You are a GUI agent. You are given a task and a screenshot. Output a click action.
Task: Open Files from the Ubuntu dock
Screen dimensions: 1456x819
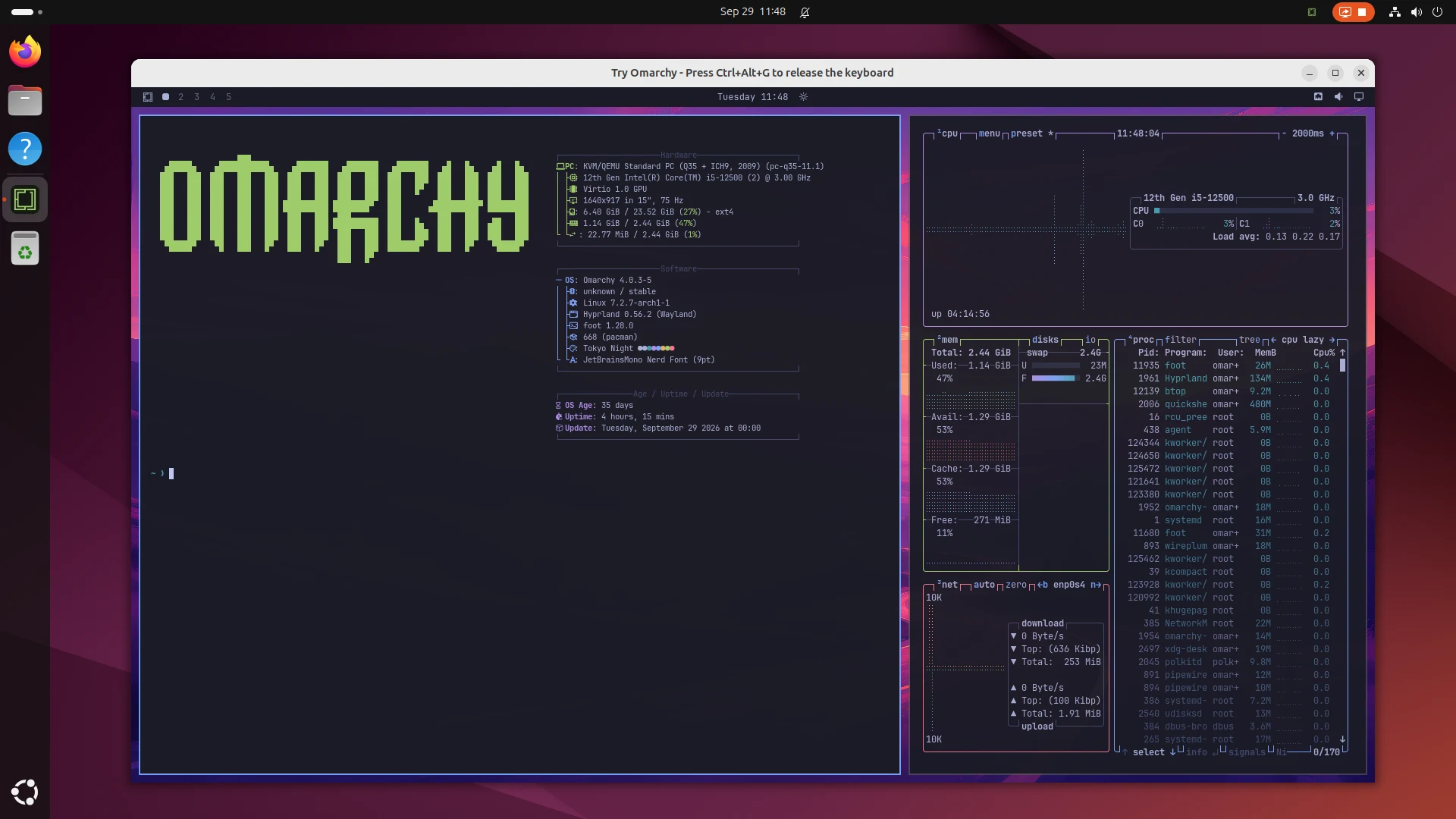(x=25, y=100)
